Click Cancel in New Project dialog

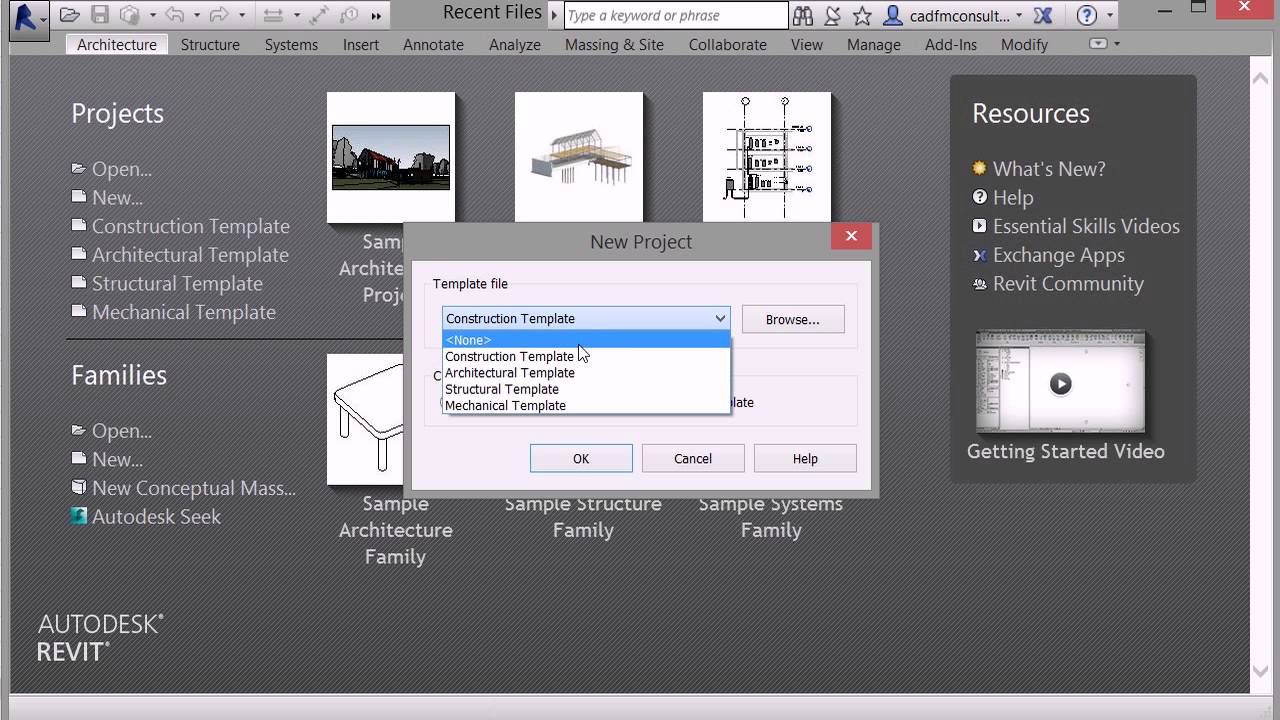(693, 459)
